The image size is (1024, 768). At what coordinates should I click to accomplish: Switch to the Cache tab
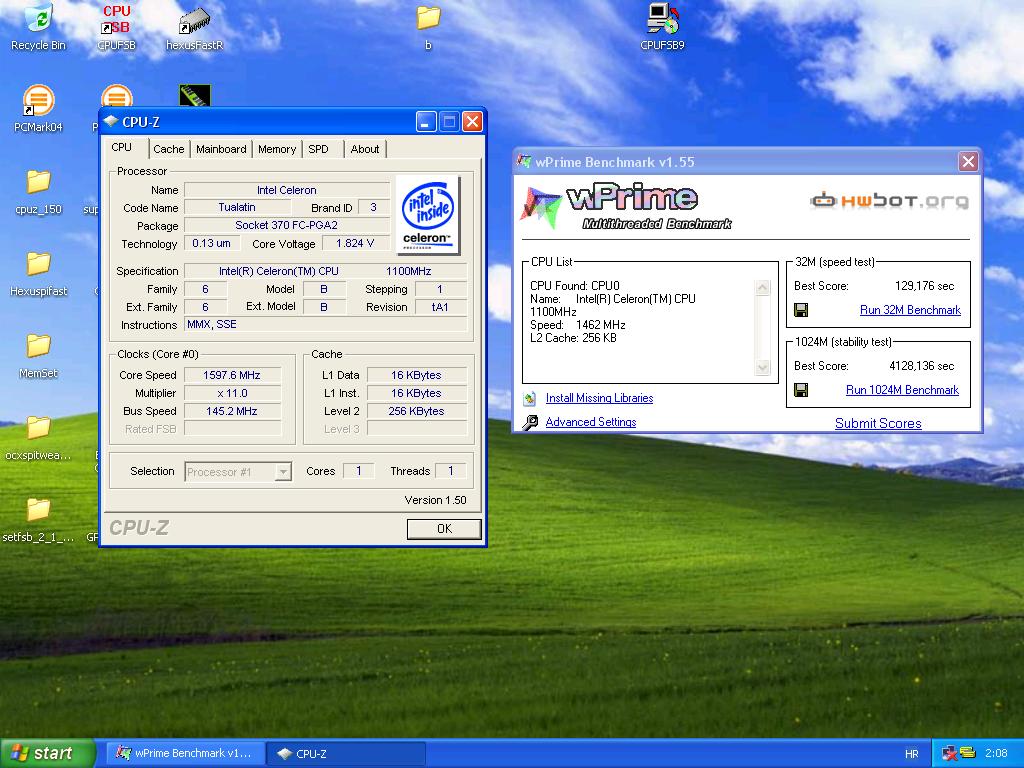[168, 149]
